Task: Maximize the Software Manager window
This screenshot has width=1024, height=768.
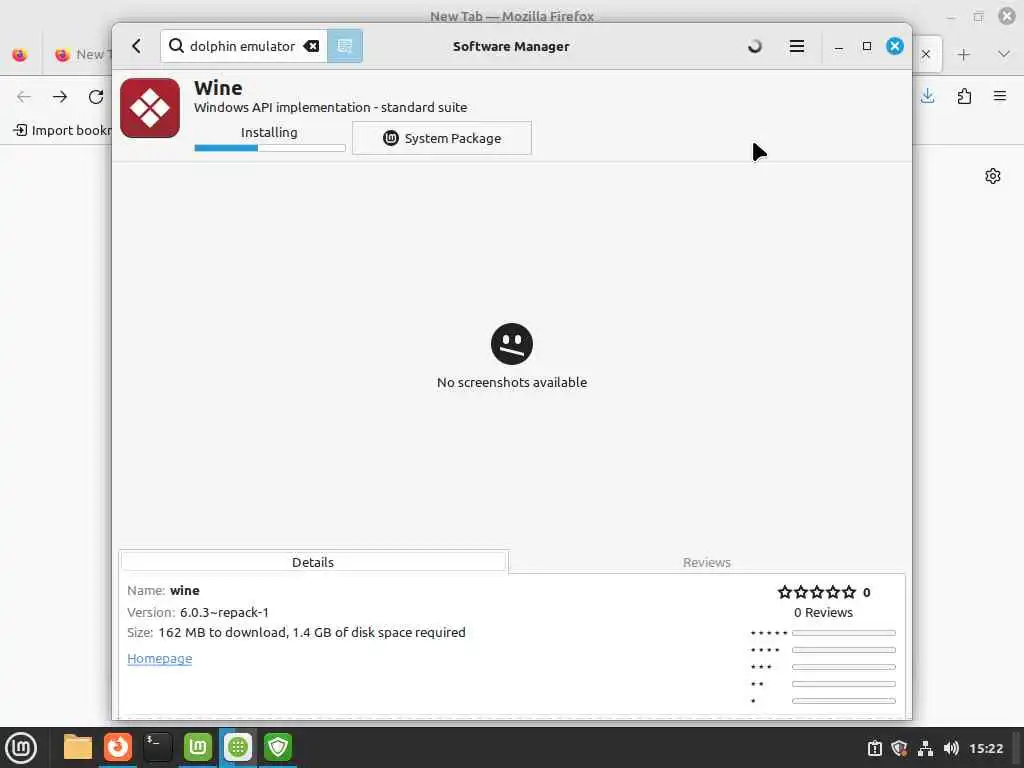Action: (867, 46)
